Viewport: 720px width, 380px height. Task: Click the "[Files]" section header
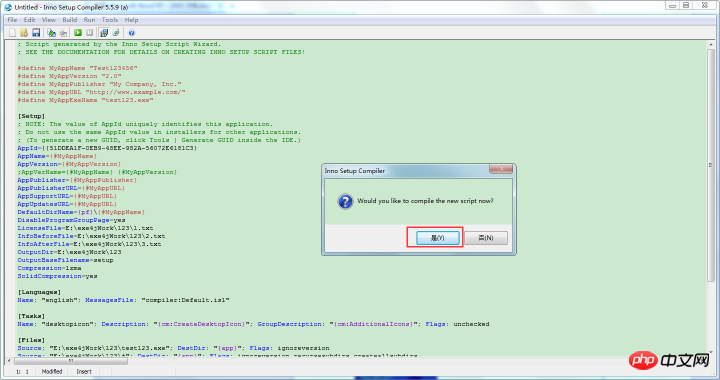(31, 340)
